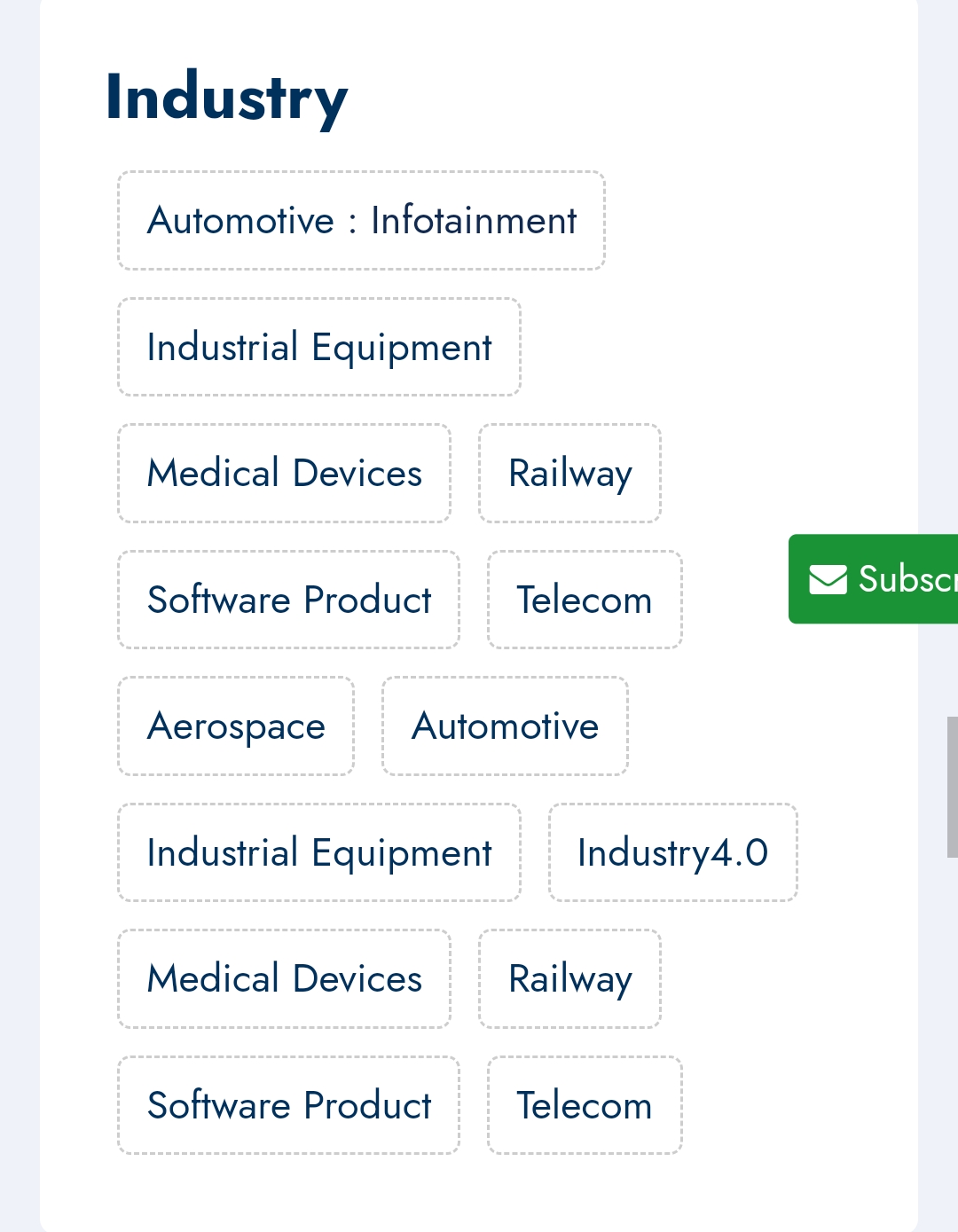Click the envelope icon on Subscribe button

(828, 579)
